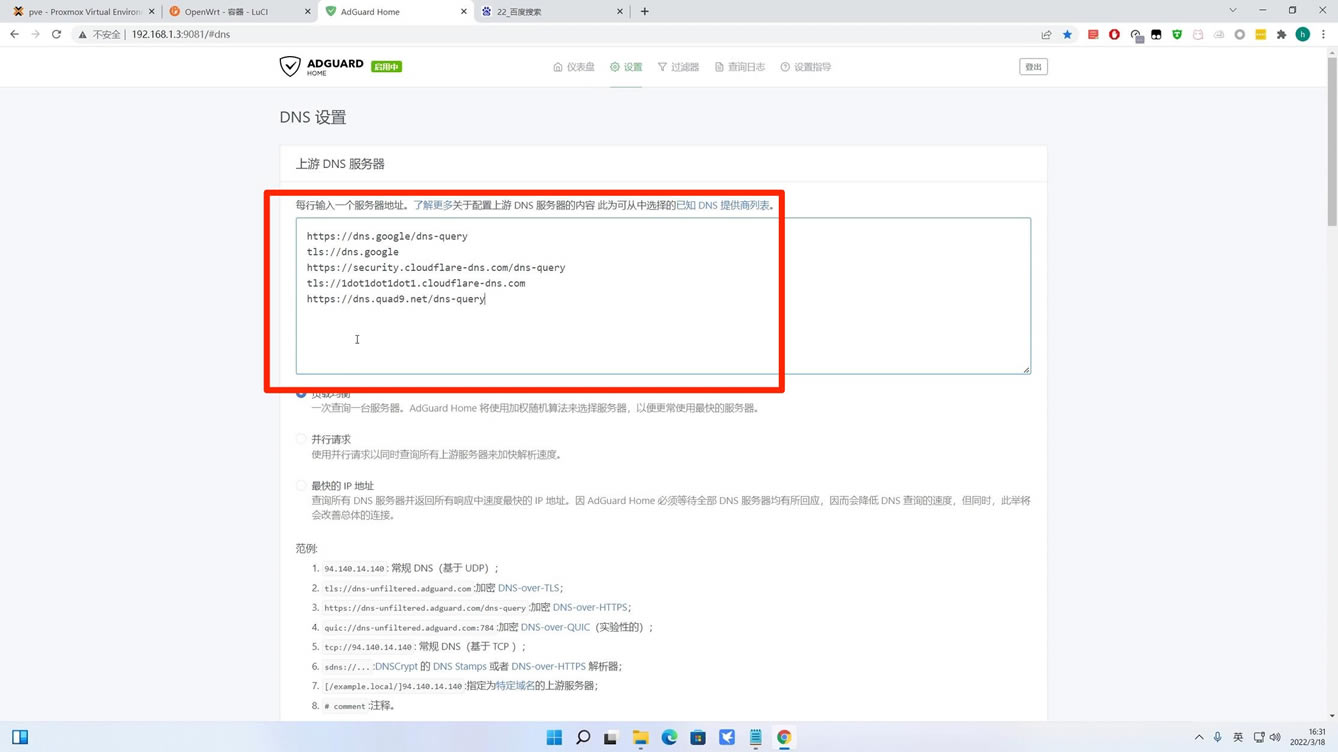The image size is (1338, 752).
Task: Open the 已知 DNS 提供商列表 link
Action: (x=723, y=205)
